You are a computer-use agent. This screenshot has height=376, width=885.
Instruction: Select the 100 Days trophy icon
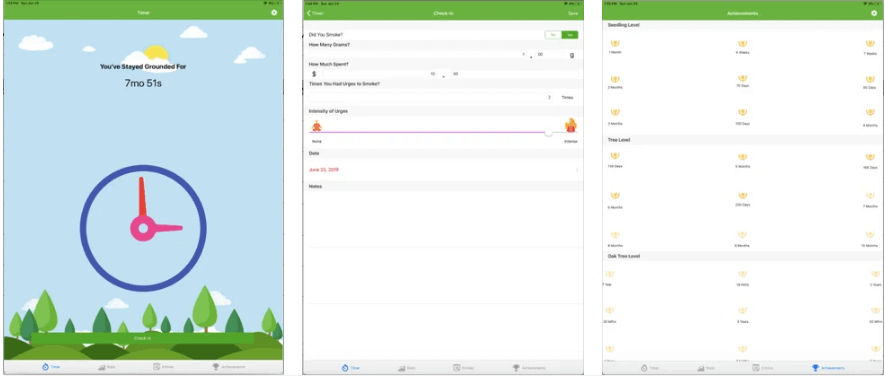[x=743, y=113]
